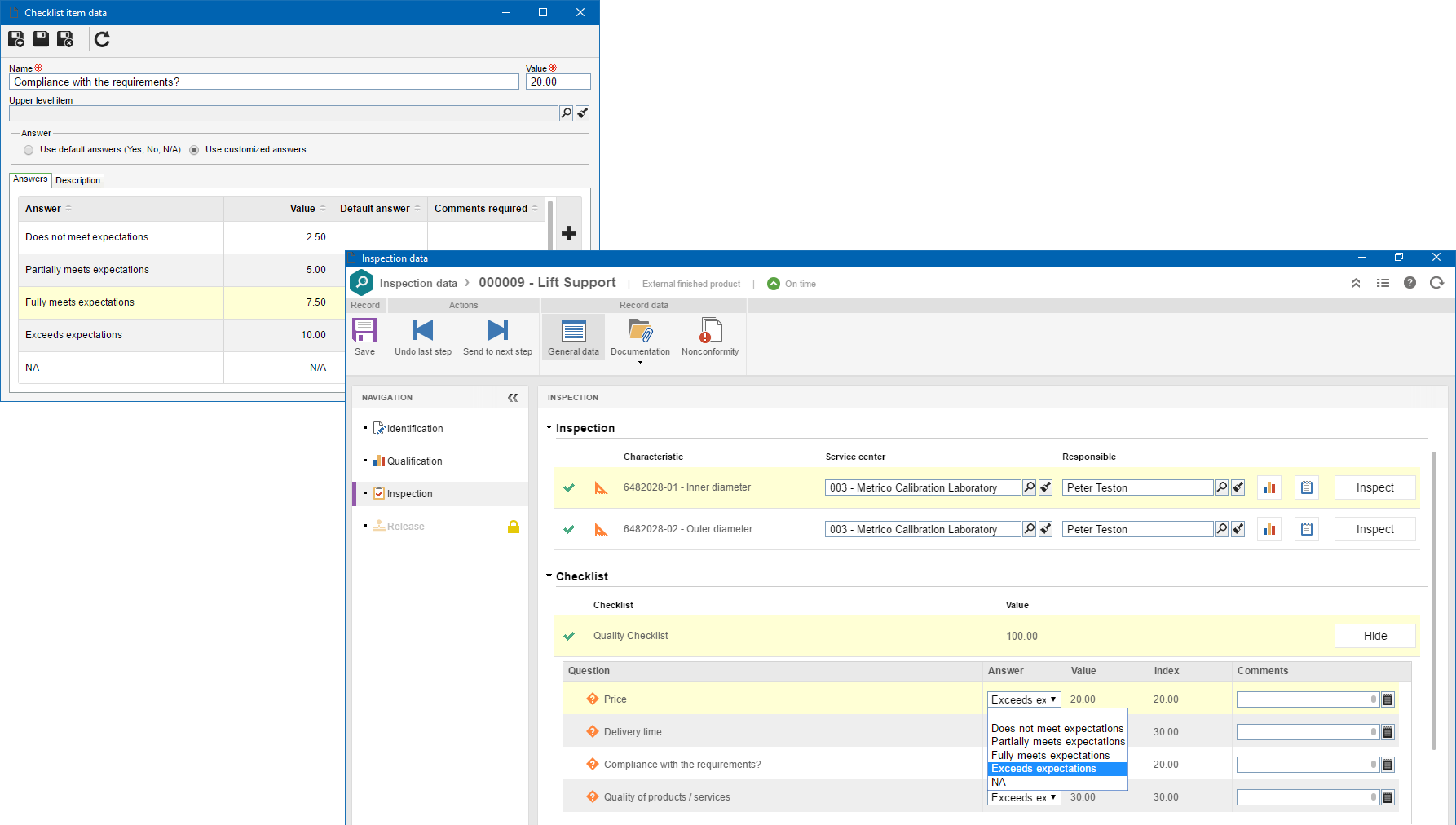Choose Fully meets expectations in dropdown list
The image size is (1456, 825).
(1050, 756)
